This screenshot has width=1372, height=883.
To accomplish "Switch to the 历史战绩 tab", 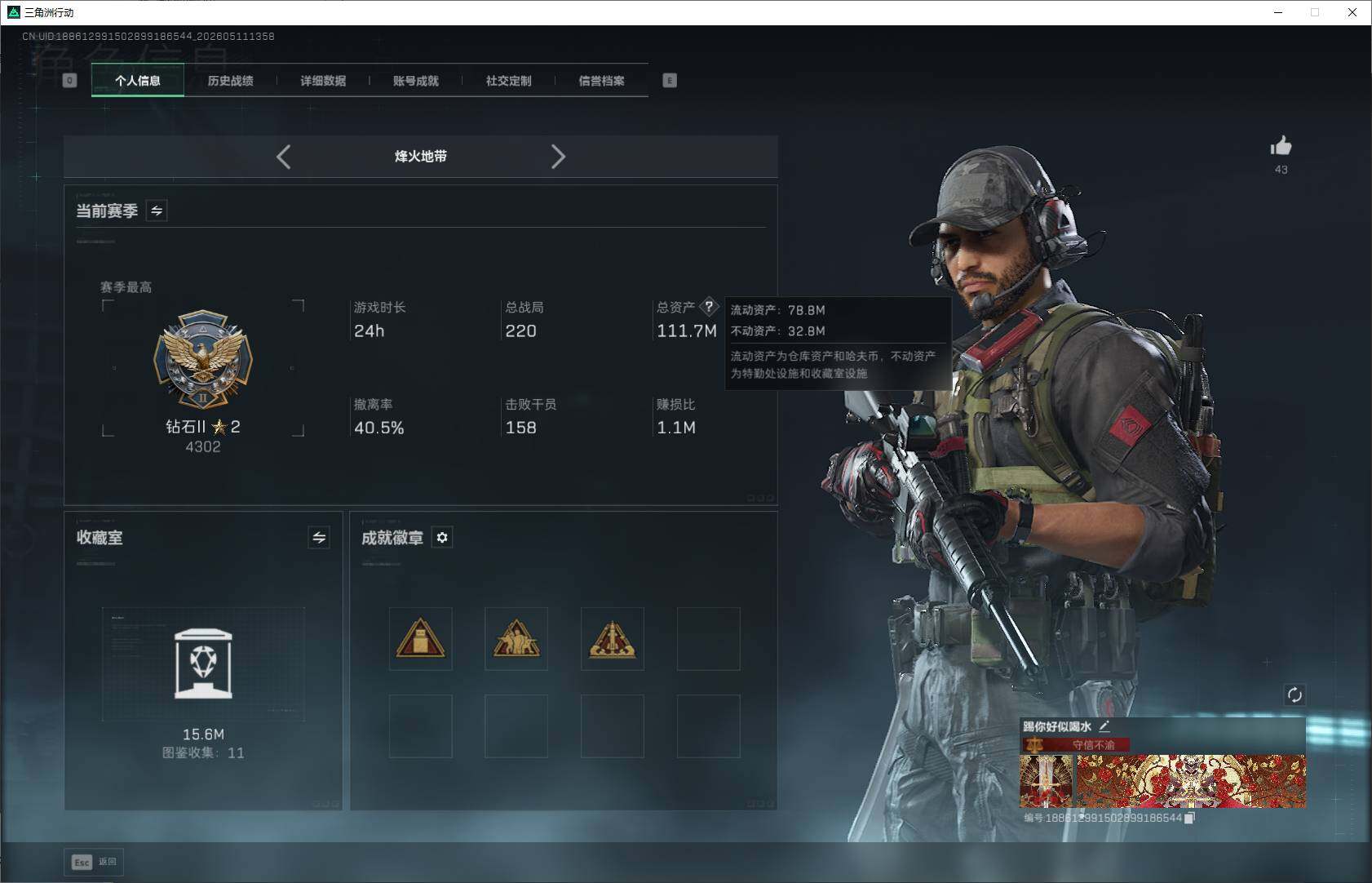I will (x=230, y=80).
